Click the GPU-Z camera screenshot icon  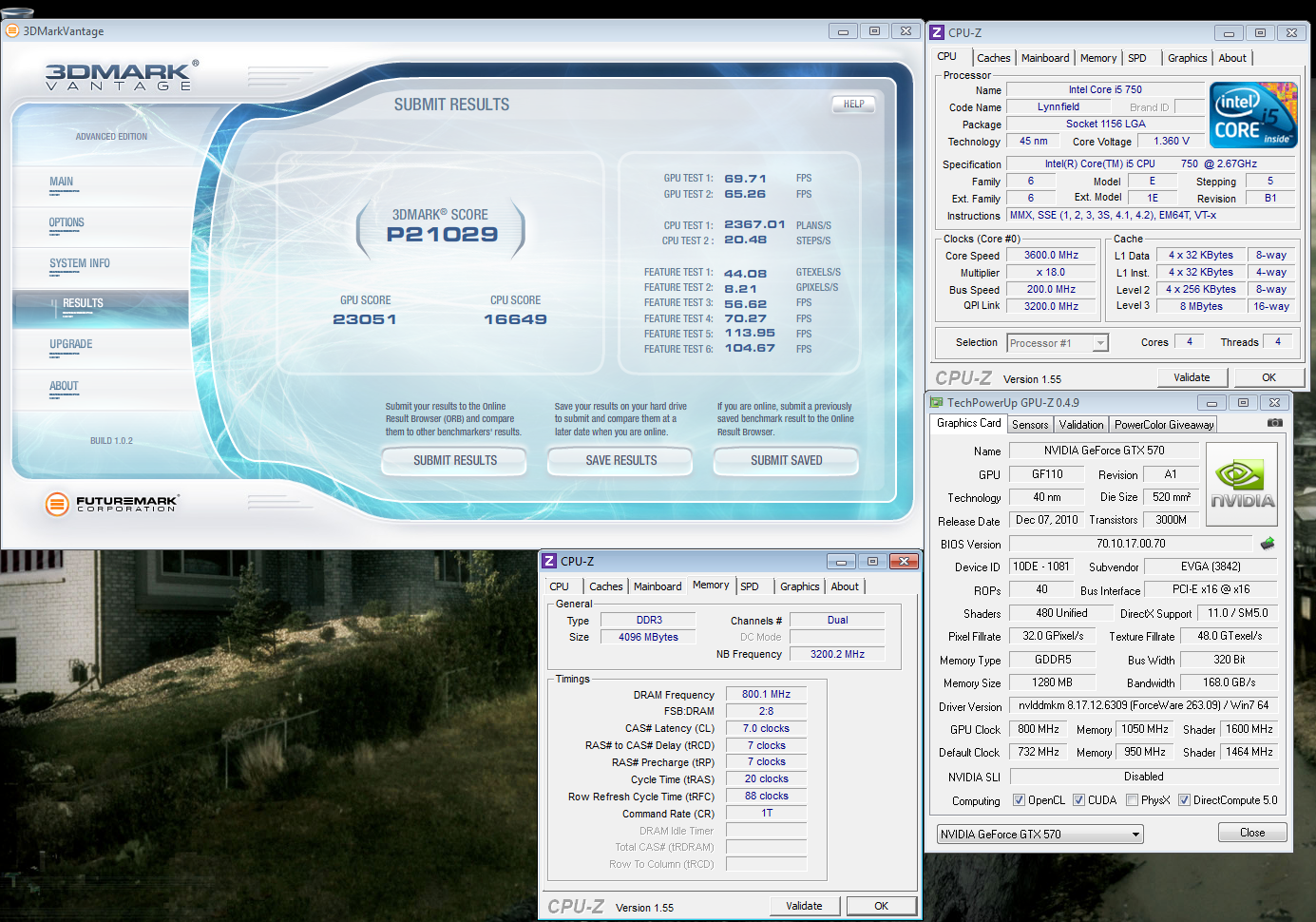click(1275, 423)
